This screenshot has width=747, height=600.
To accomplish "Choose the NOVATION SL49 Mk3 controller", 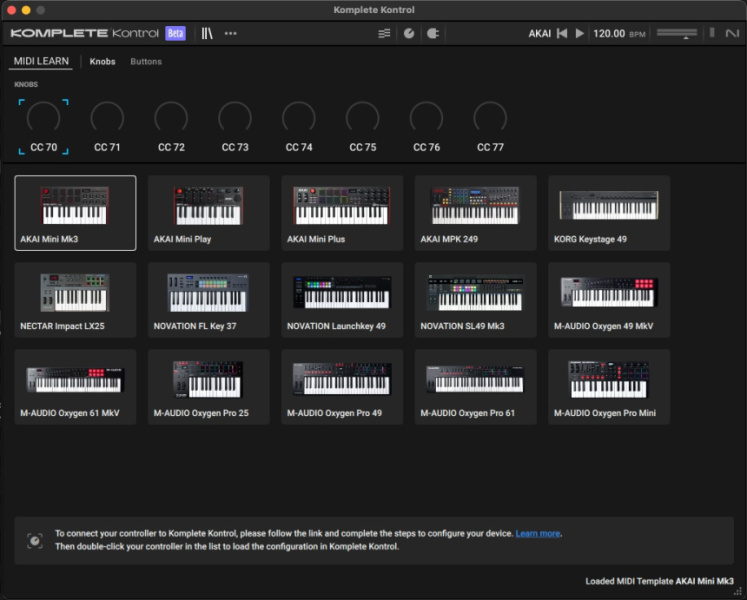I will pos(475,300).
